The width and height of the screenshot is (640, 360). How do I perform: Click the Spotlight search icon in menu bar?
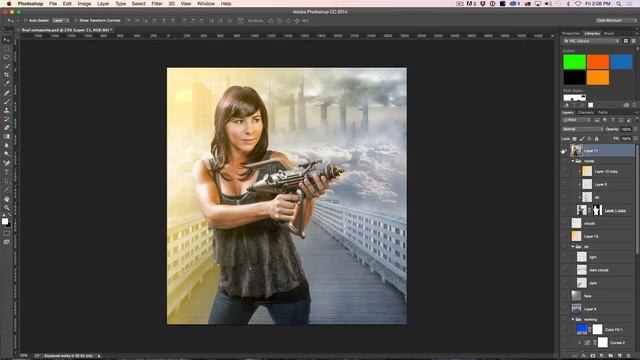619,4
